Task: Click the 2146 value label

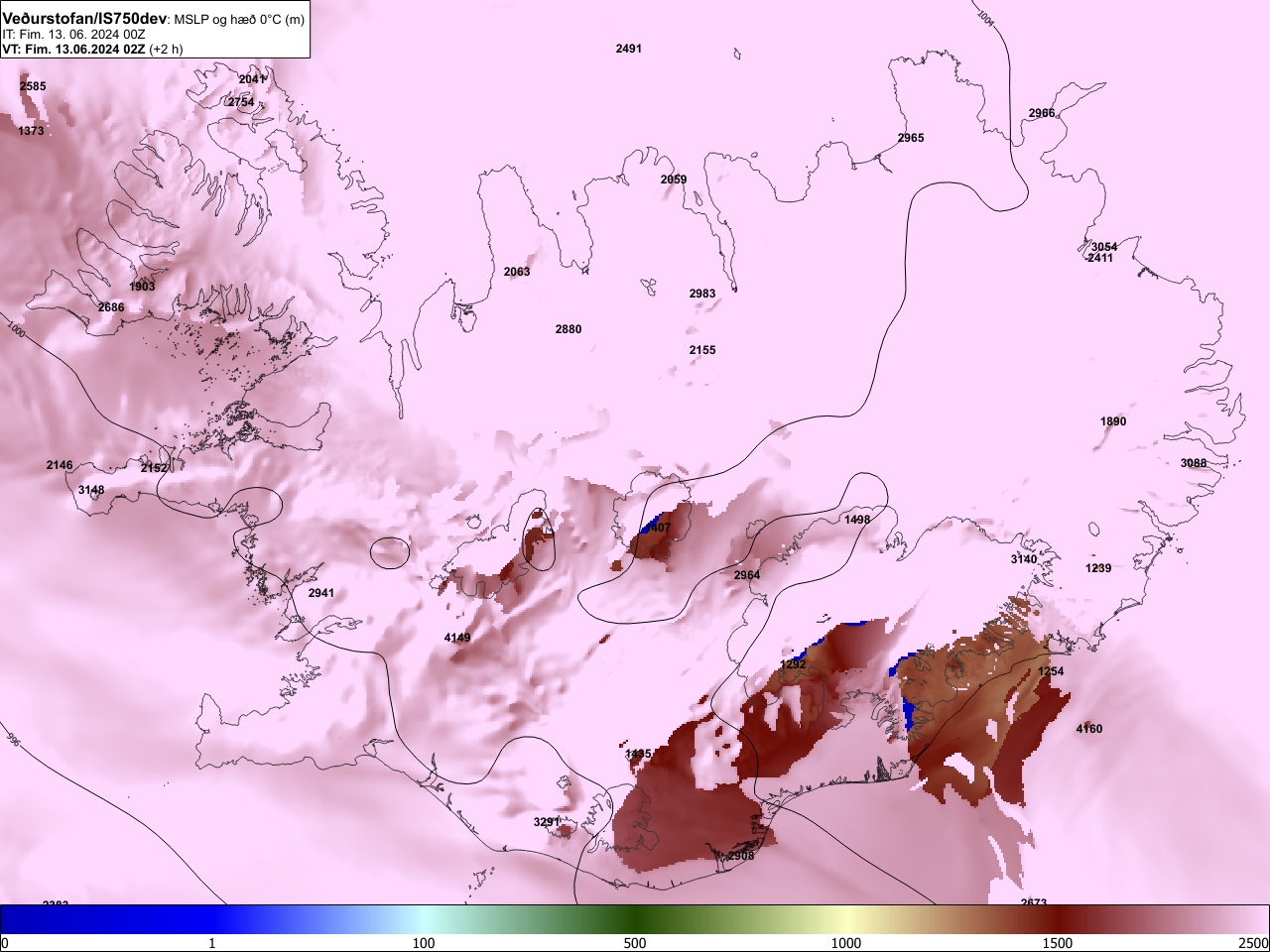Action: tap(60, 465)
